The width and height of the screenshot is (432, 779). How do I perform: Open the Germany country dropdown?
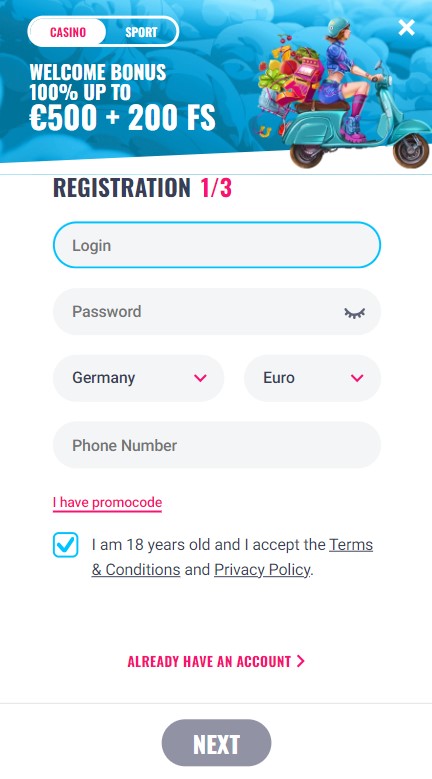(x=139, y=378)
